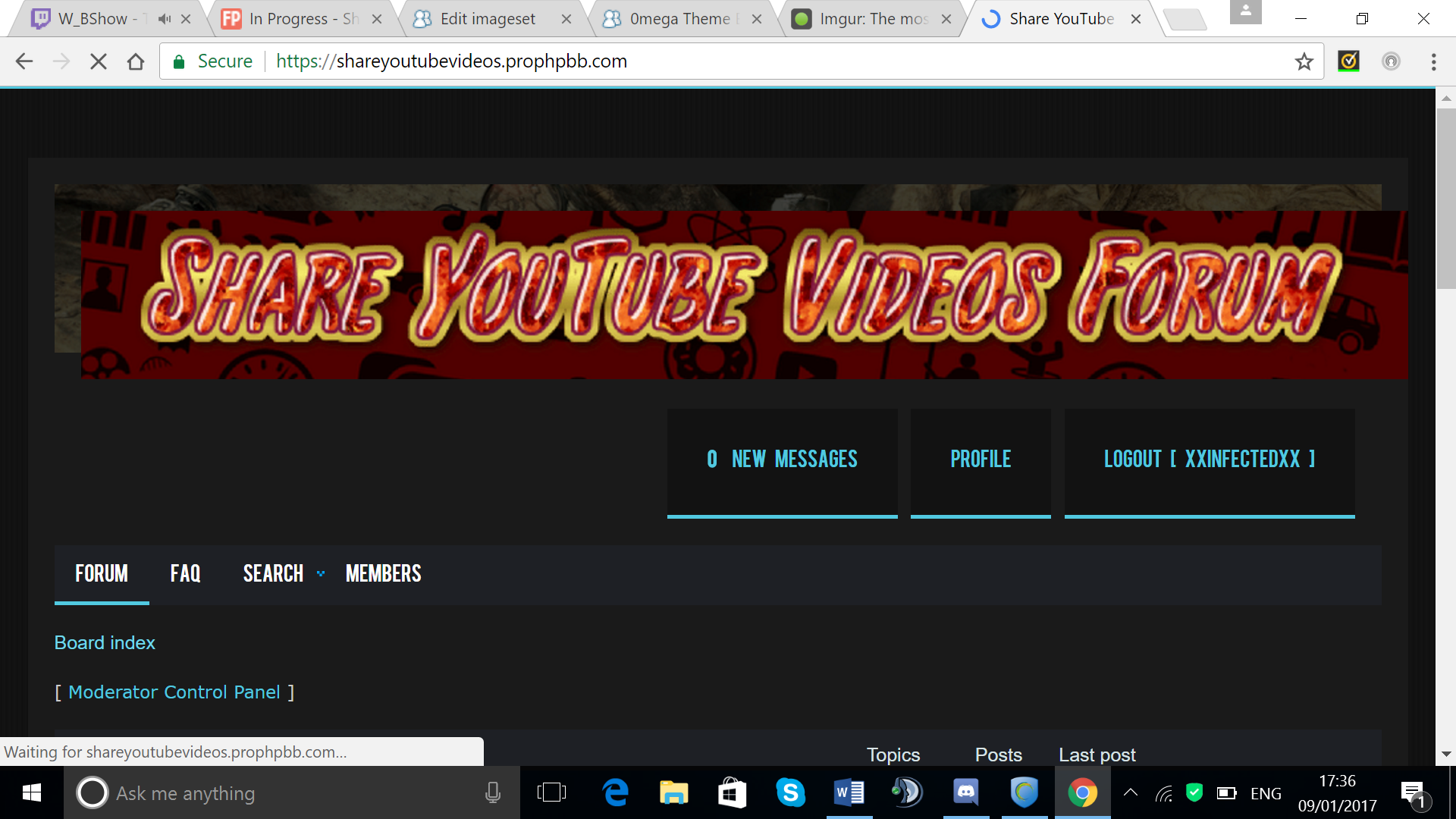
Task: Click the Topics column header
Action: pos(893,755)
